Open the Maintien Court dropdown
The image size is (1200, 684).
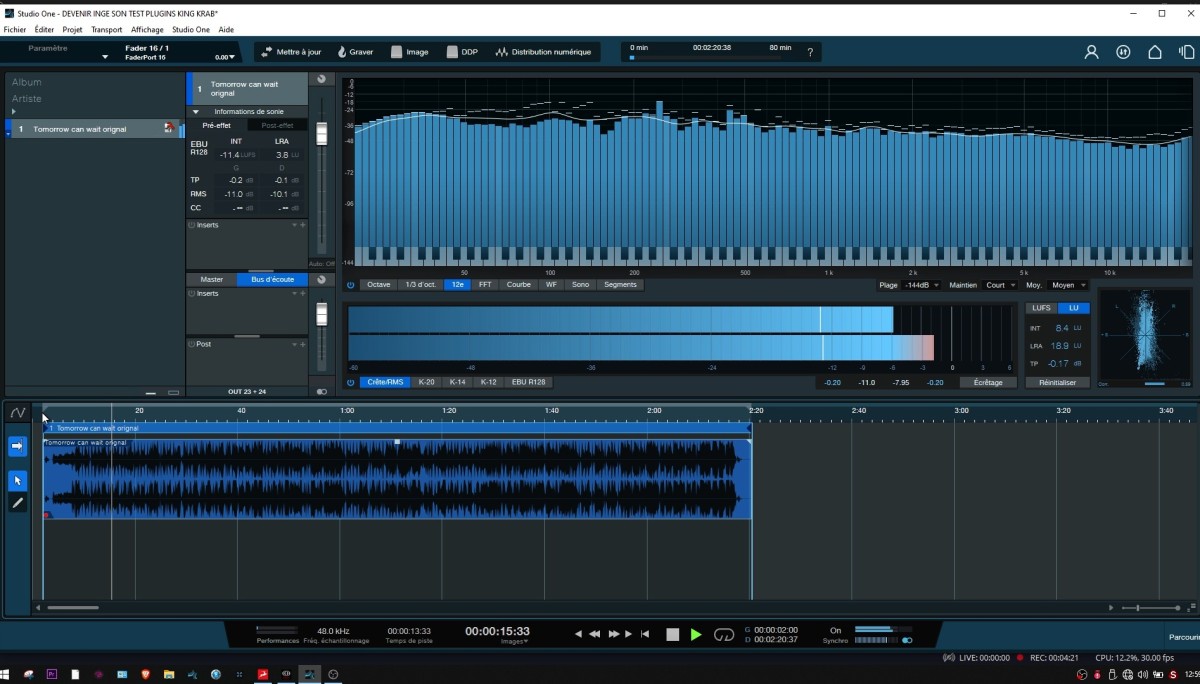point(1000,285)
